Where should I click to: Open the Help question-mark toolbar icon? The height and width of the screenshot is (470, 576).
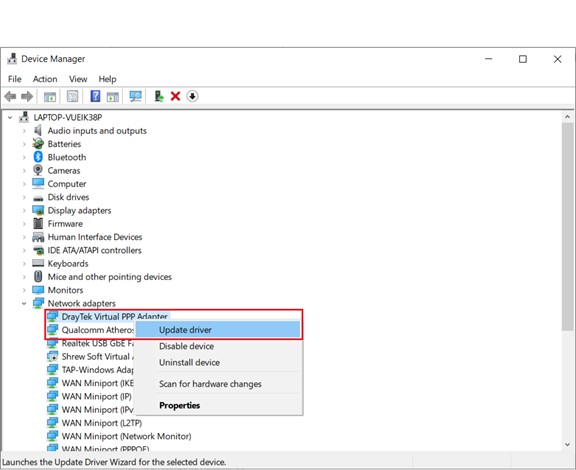[95, 96]
